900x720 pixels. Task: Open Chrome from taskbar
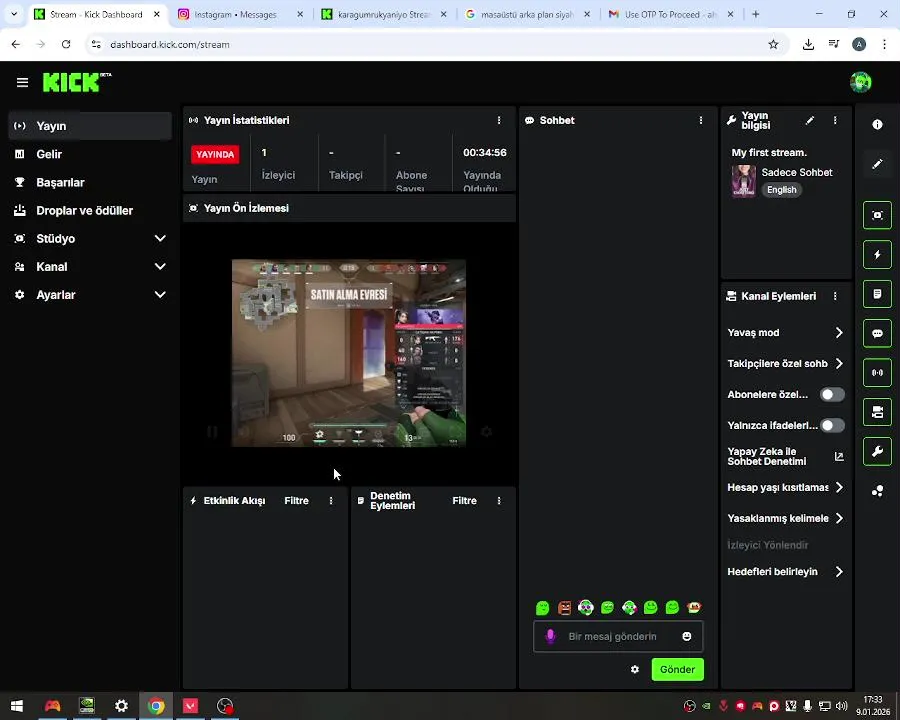tap(156, 706)
